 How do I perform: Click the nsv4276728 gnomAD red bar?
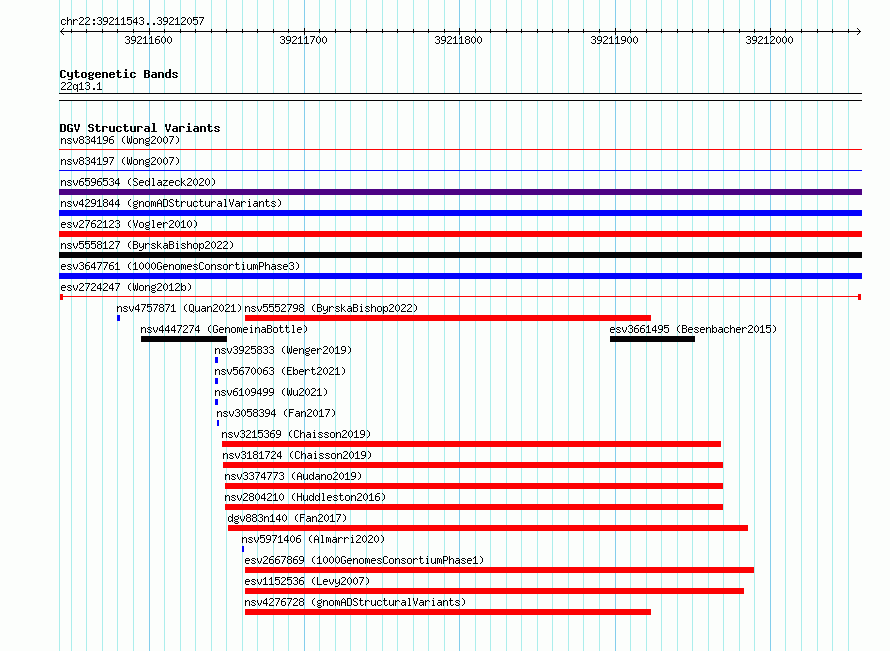coord(448,612)
